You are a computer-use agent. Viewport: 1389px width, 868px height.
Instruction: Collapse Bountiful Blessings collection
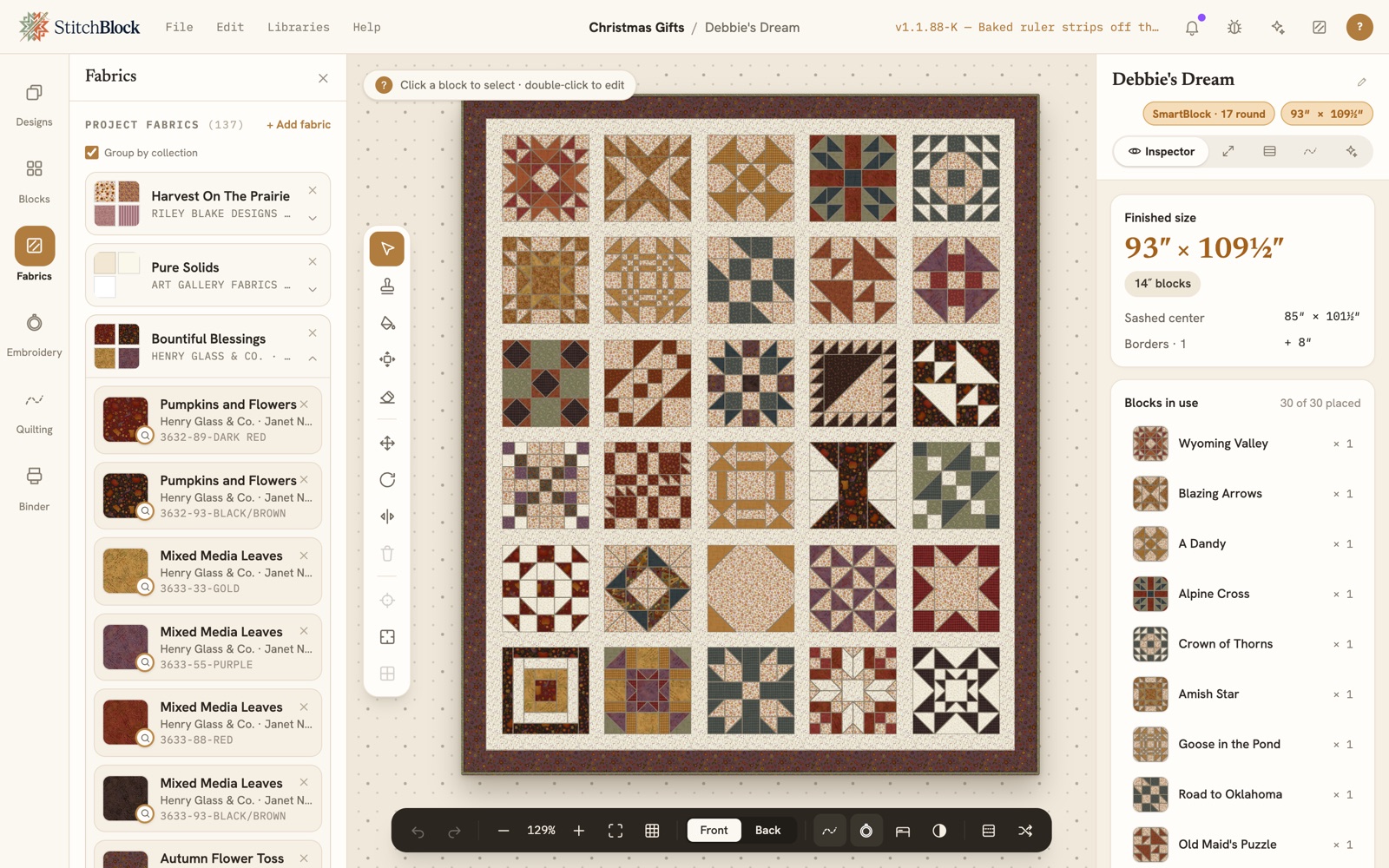[313, 358]
